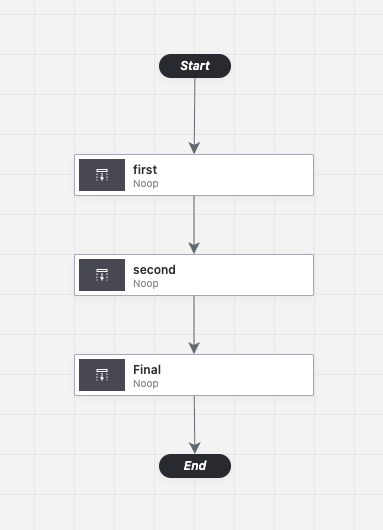Click the arrowhead entering the first step

[x=194, y=148]
